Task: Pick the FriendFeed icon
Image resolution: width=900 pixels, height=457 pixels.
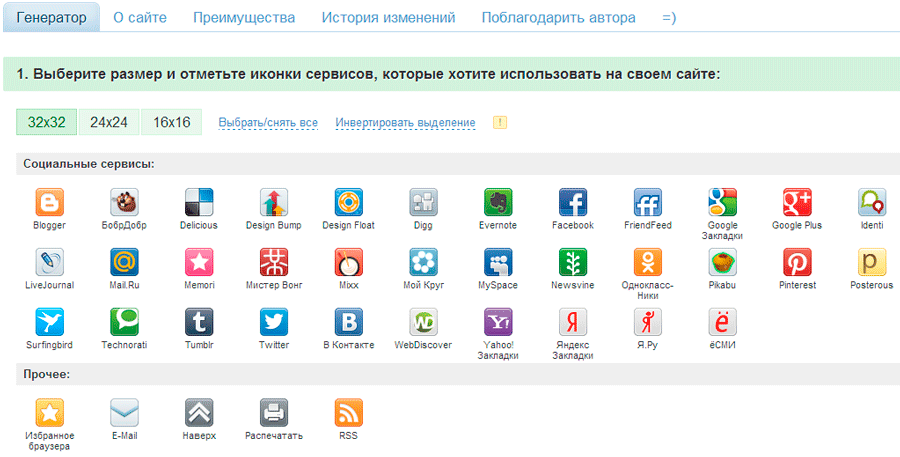Action: (x=648, y=202)
